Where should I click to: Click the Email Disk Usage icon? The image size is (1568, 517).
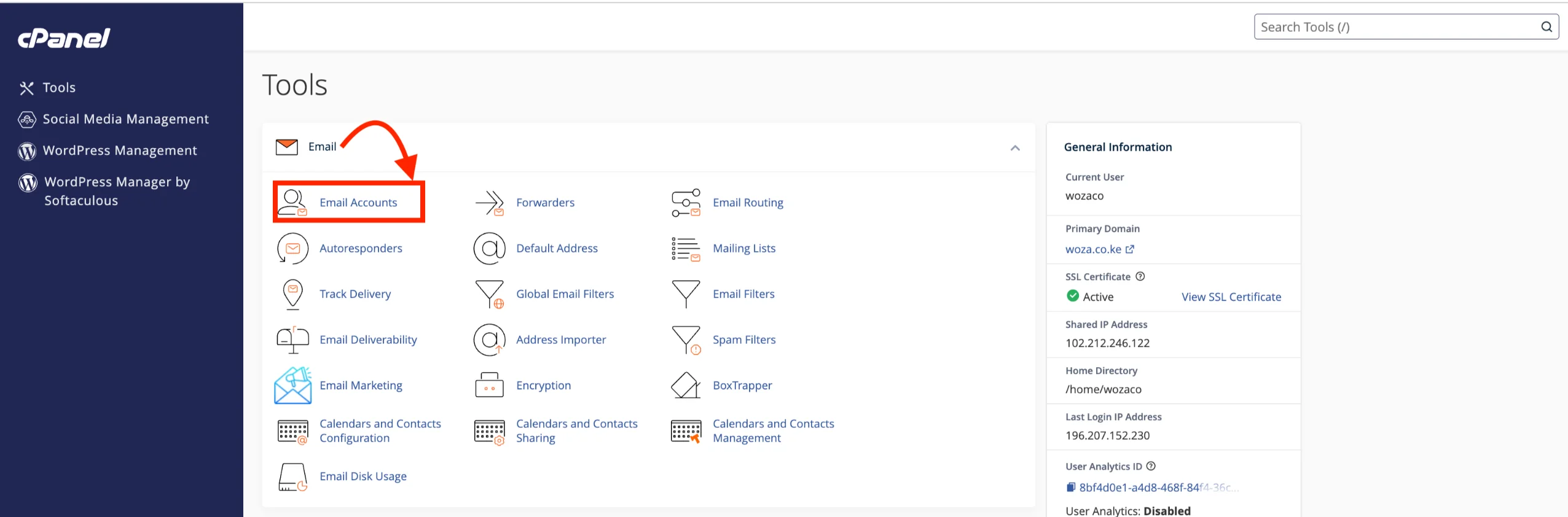[x=292, y=477]
